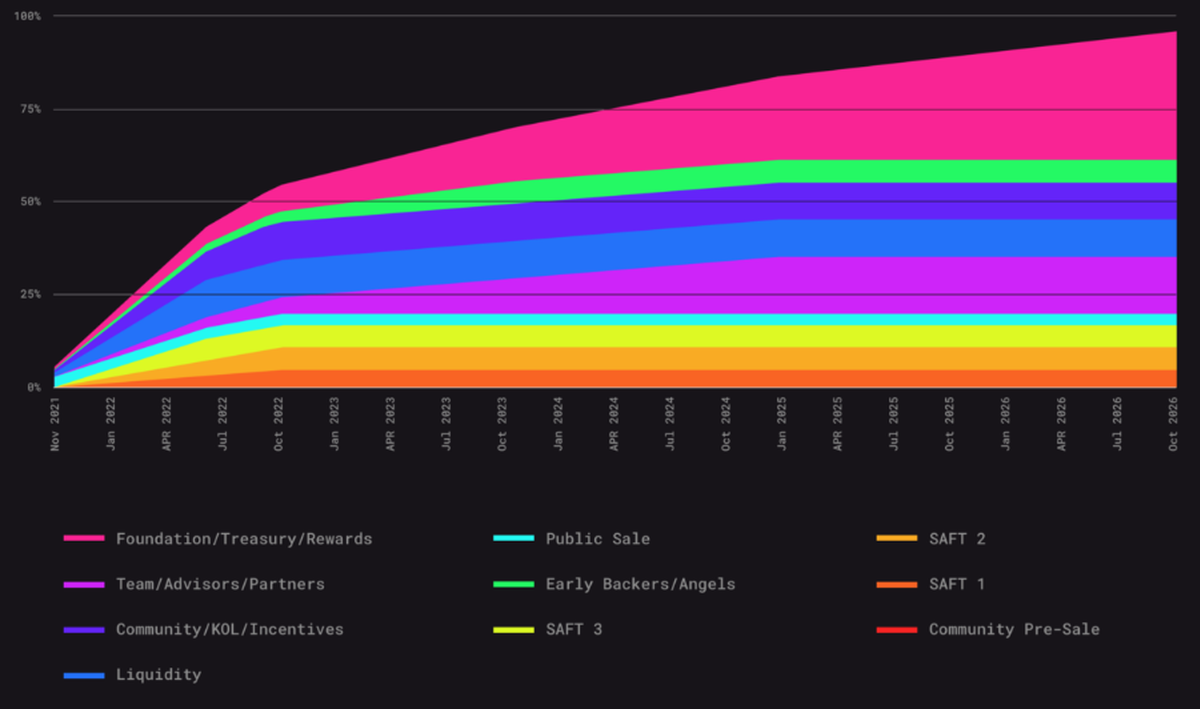Click the cyan Public Sale legend swatch
The image size is (1200, 709).
[513, 539]
